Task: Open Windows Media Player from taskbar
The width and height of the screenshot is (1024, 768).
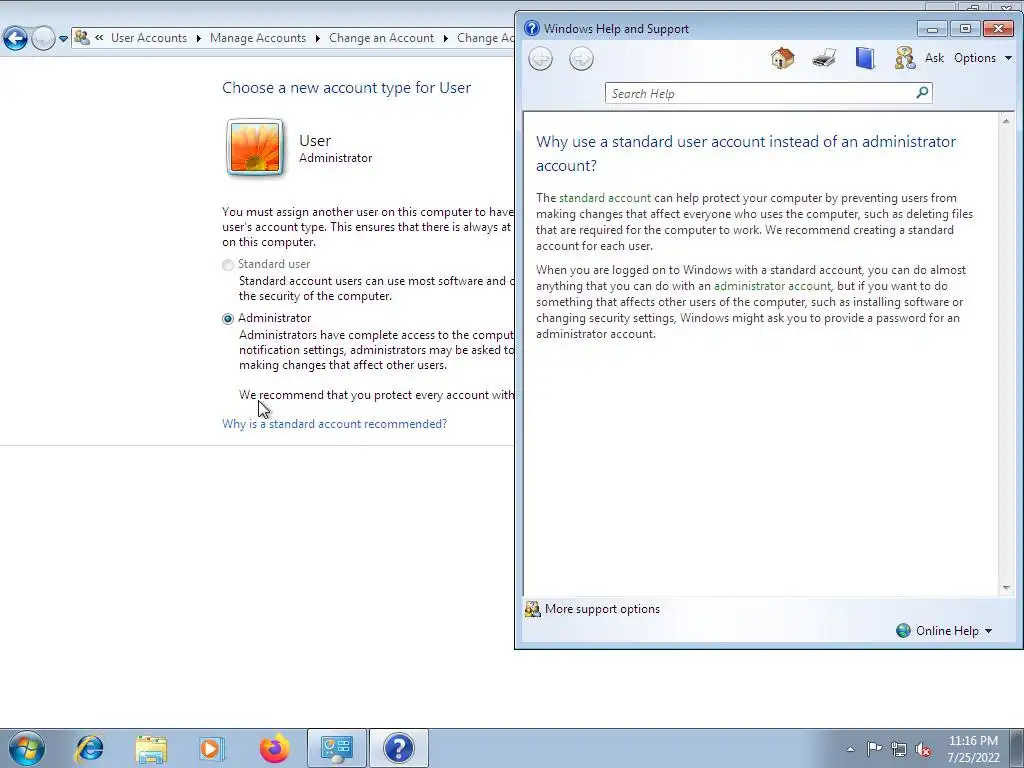Action: click(x=212, y=748)
